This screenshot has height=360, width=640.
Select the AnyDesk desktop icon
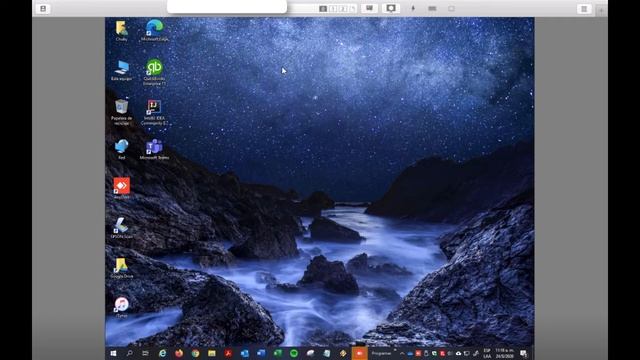click(x=122, y=188)
